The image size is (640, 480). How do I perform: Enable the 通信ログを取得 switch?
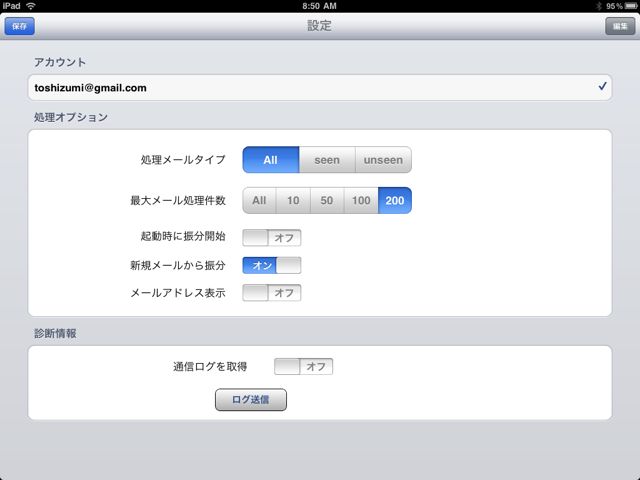[x=303, y=366]
